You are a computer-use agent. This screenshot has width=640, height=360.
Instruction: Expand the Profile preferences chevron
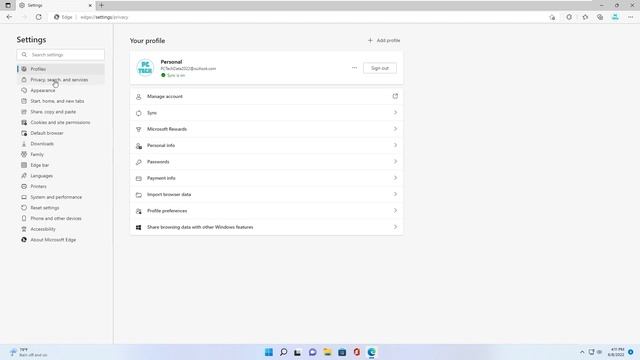tap(395, 211)
